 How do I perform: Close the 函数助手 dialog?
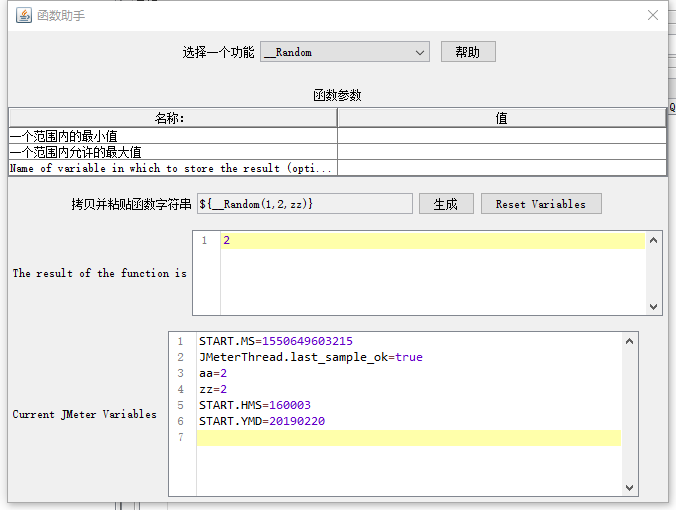(653, 15)
